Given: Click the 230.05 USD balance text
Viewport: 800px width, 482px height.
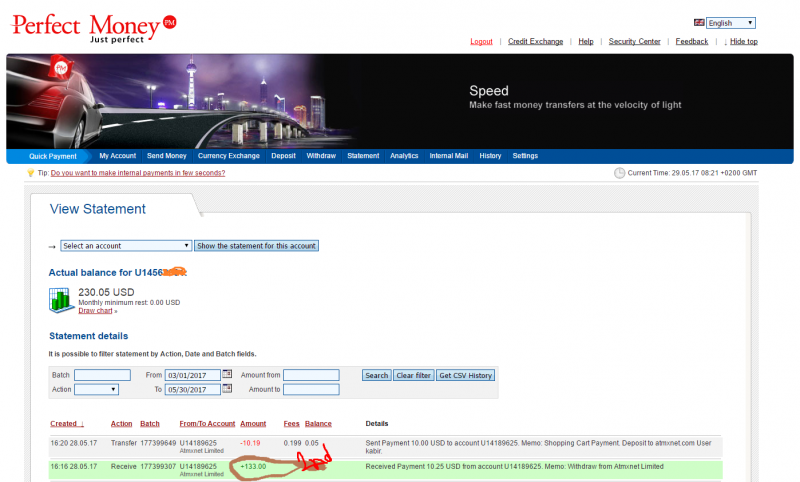Looking at the screenshot, I should (x=106, y=292).
